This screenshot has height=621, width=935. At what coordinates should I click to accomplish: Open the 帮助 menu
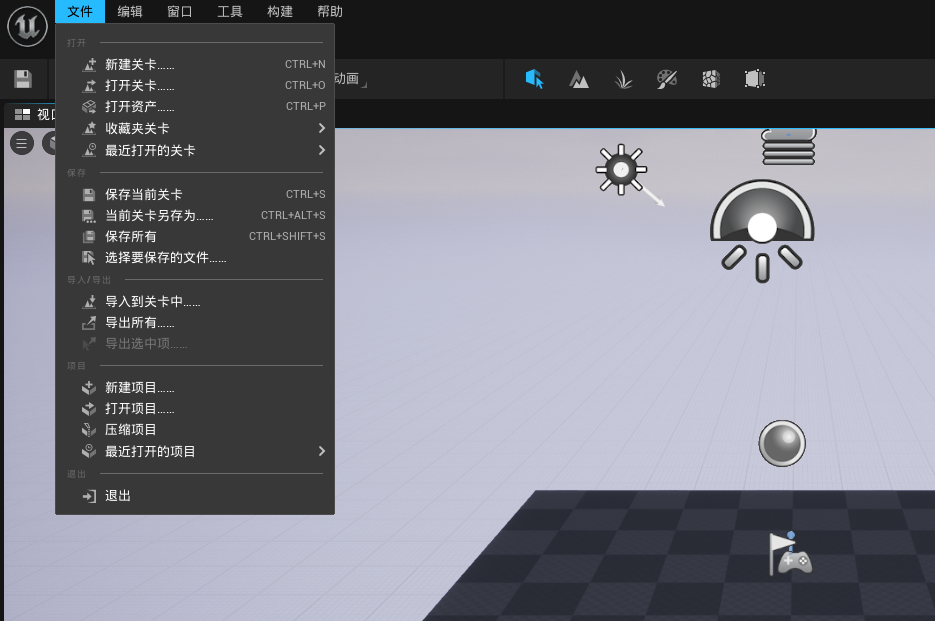coord(330,11)
